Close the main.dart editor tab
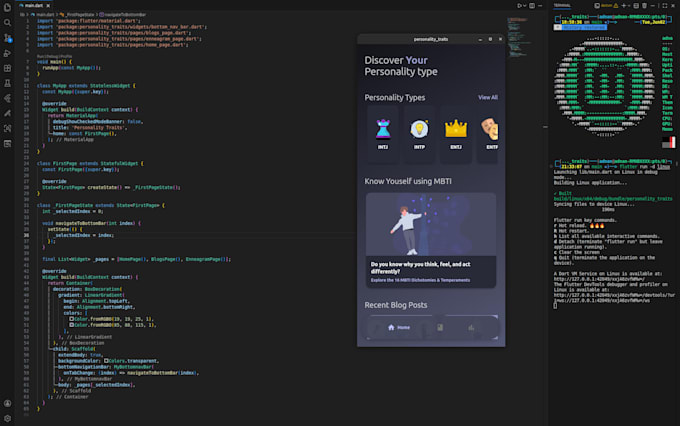 point(48,6)
